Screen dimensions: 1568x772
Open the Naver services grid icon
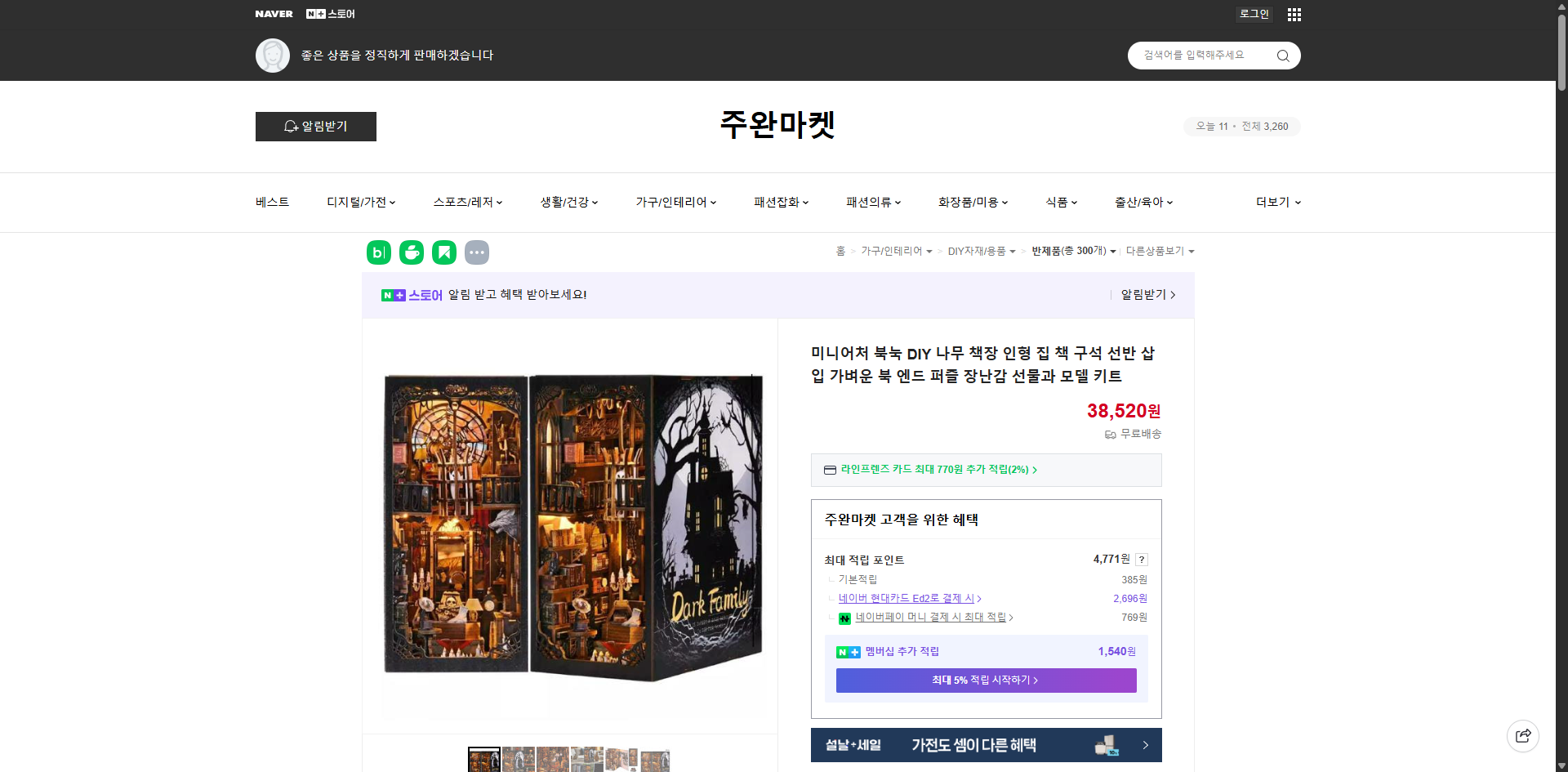tap(1294, 14)
